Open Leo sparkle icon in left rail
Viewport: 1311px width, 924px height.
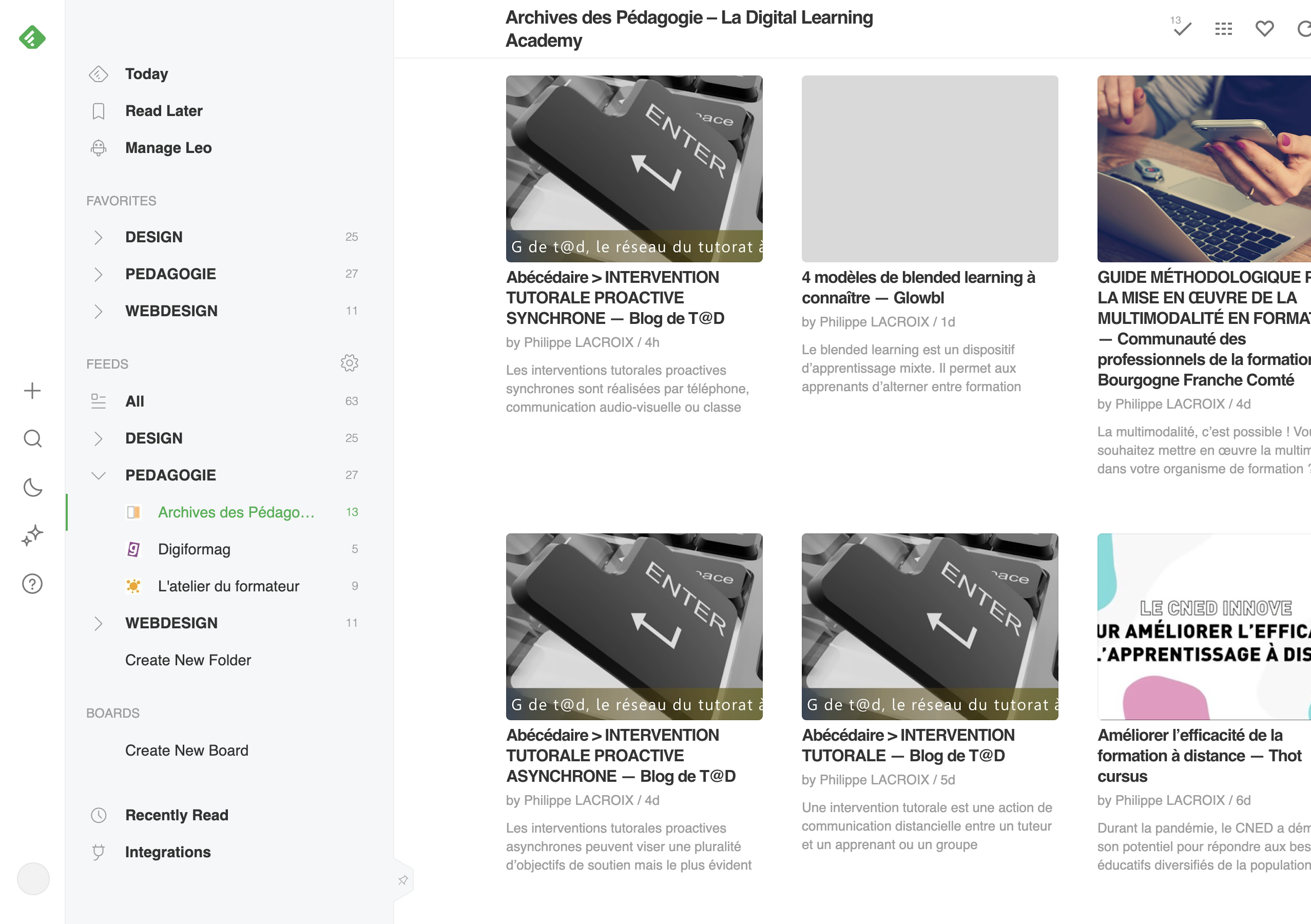pyautogui.click(x=32, y=535)
